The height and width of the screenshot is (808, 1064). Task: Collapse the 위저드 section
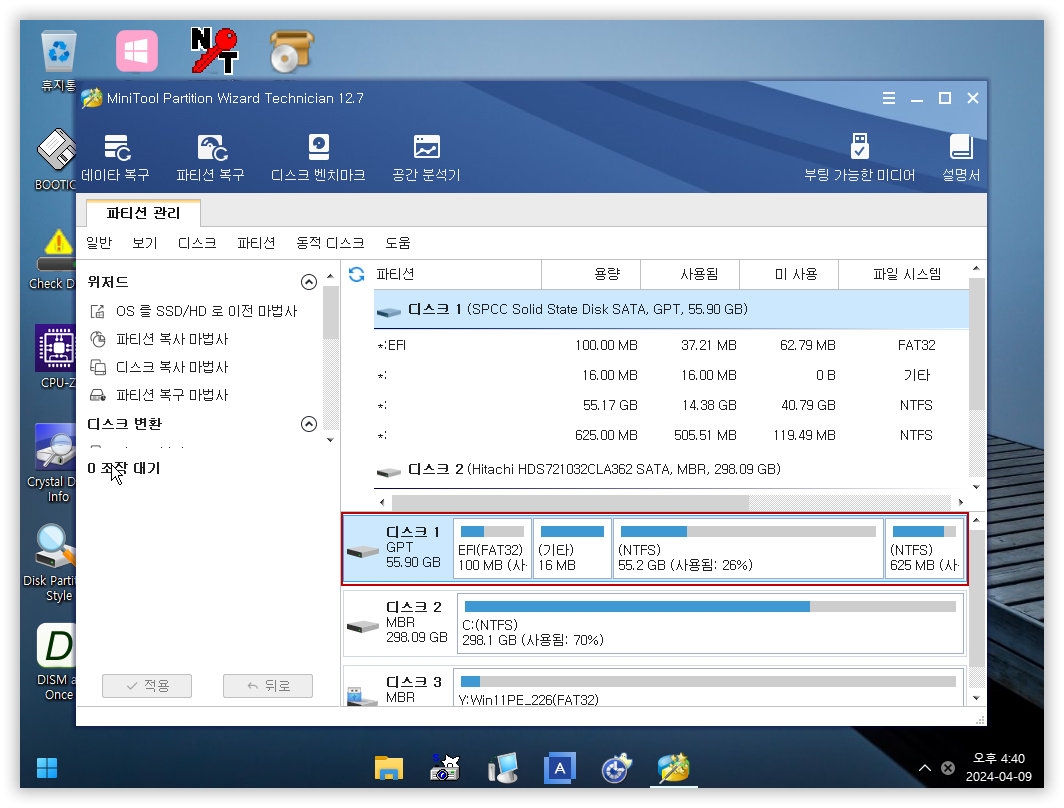click(309, 282)
